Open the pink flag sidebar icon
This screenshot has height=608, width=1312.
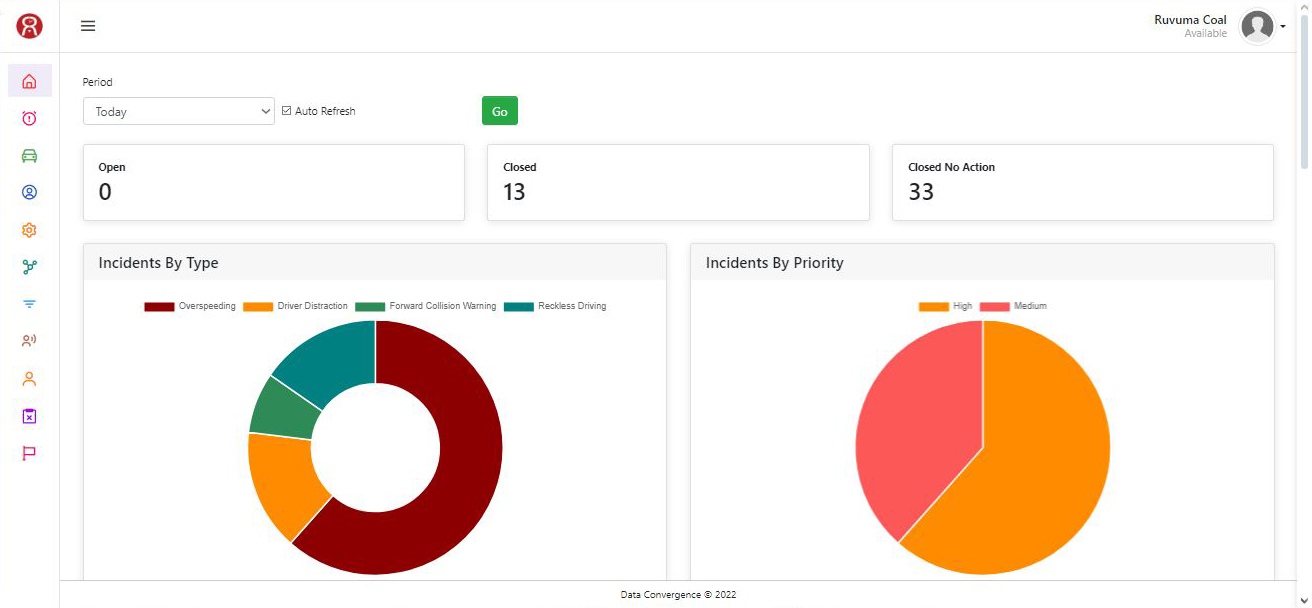point(29,453)
